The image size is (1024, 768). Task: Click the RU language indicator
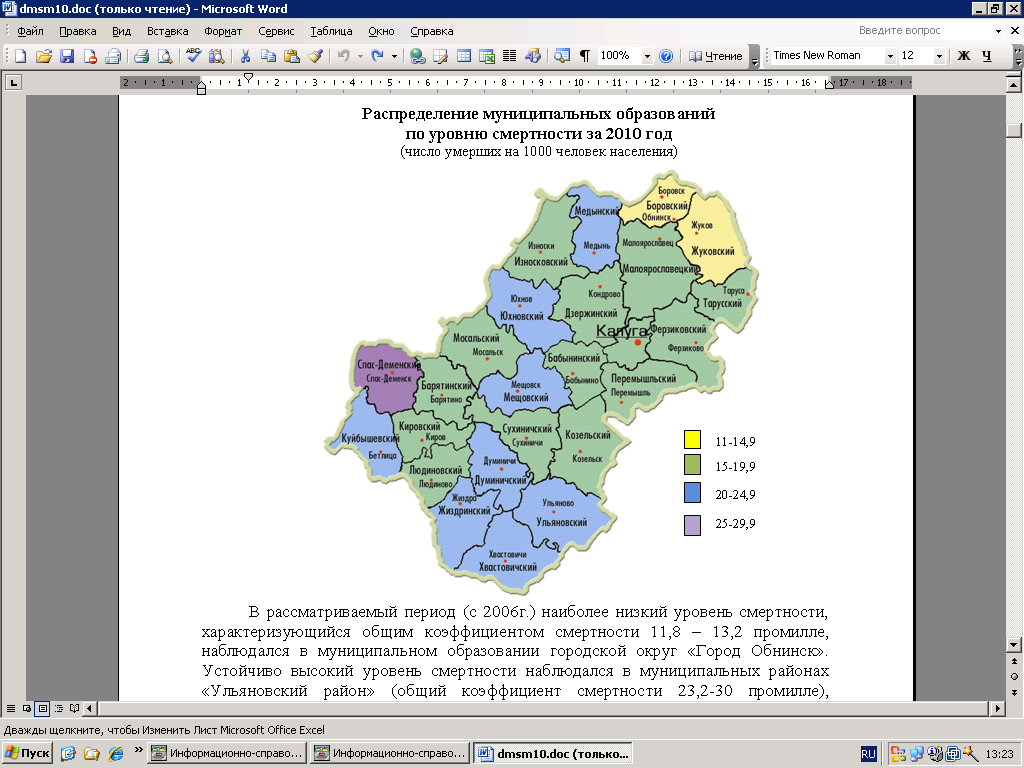[868, 754]
